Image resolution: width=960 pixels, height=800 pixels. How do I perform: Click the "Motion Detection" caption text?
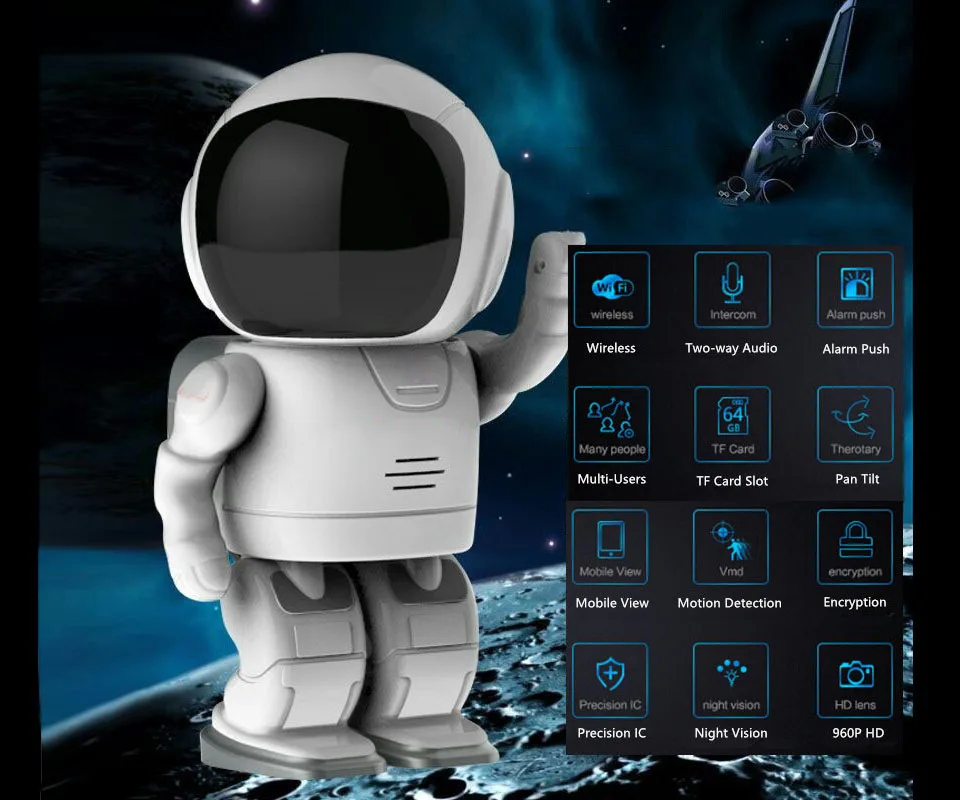click(x=729, y=603)
